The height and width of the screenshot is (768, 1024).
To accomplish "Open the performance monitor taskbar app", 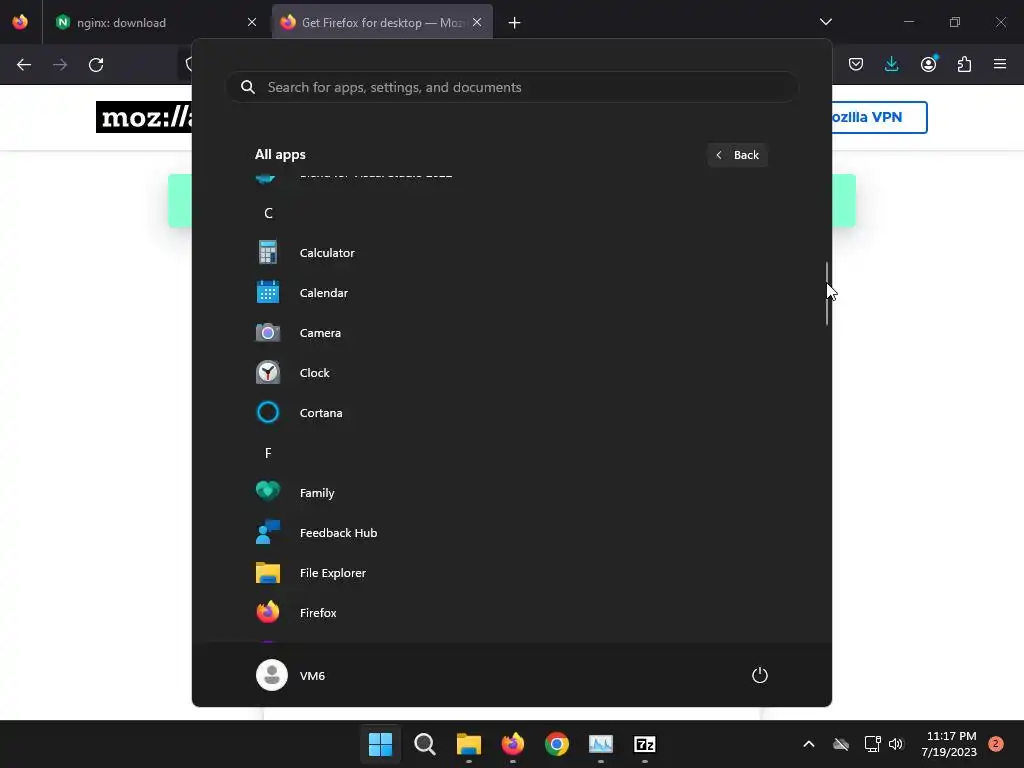I will [x=601, y=744].
